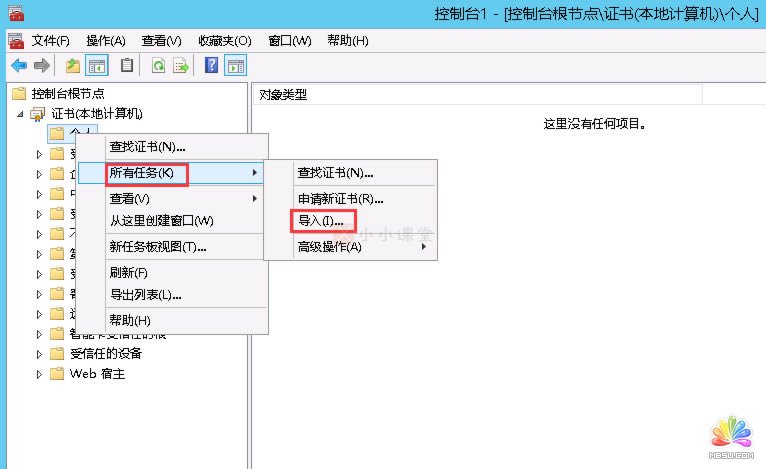Expand the 受信任的设备 folder
Viewport: 766px width, 469px height.
tap(40, 354)
